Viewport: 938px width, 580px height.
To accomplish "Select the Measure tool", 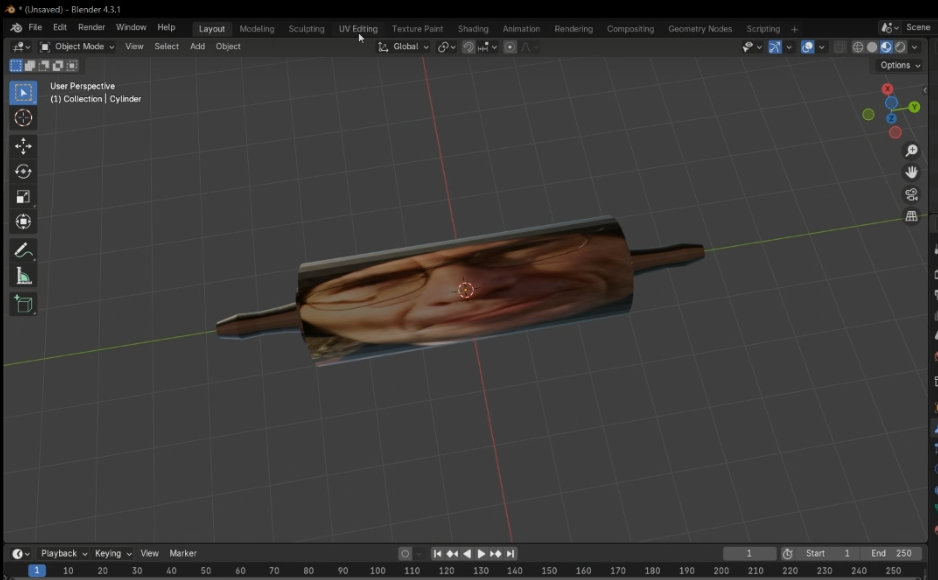I will click(x=23, y=277).
